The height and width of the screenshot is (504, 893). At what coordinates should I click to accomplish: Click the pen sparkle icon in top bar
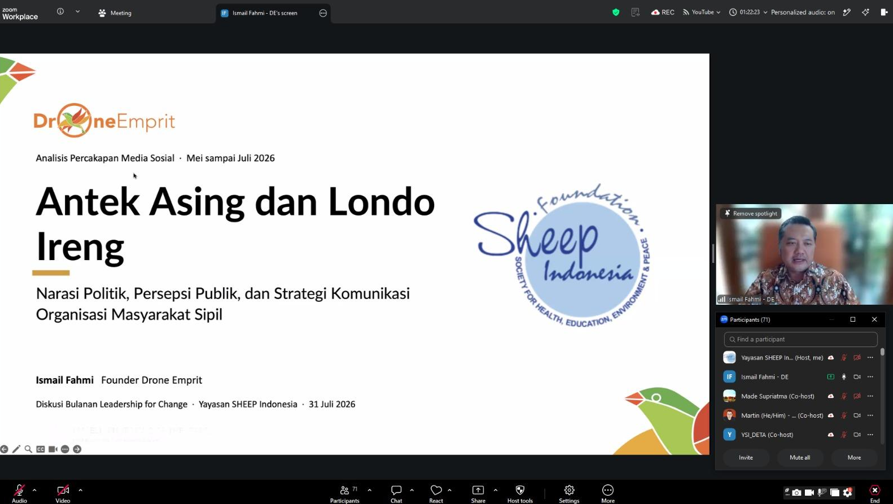point(847,12)
